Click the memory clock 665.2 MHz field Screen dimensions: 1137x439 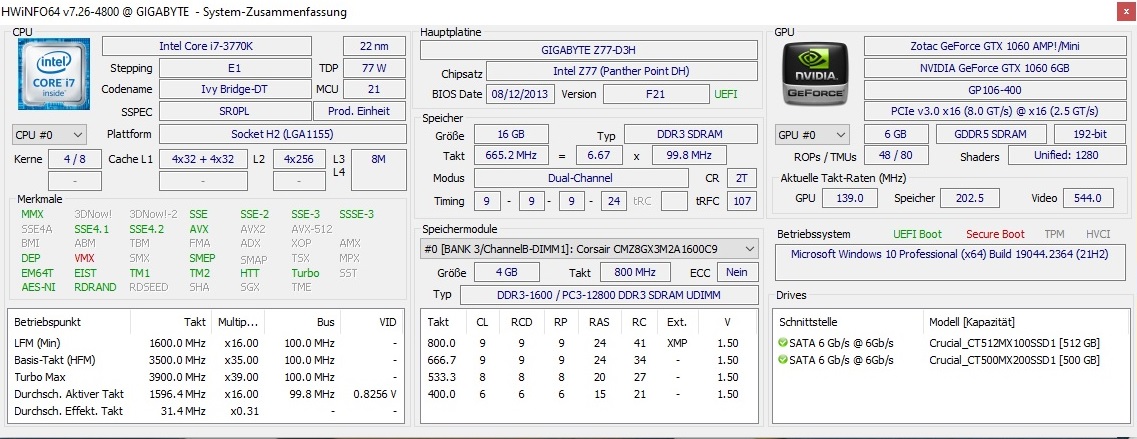(x=511, y=156)
